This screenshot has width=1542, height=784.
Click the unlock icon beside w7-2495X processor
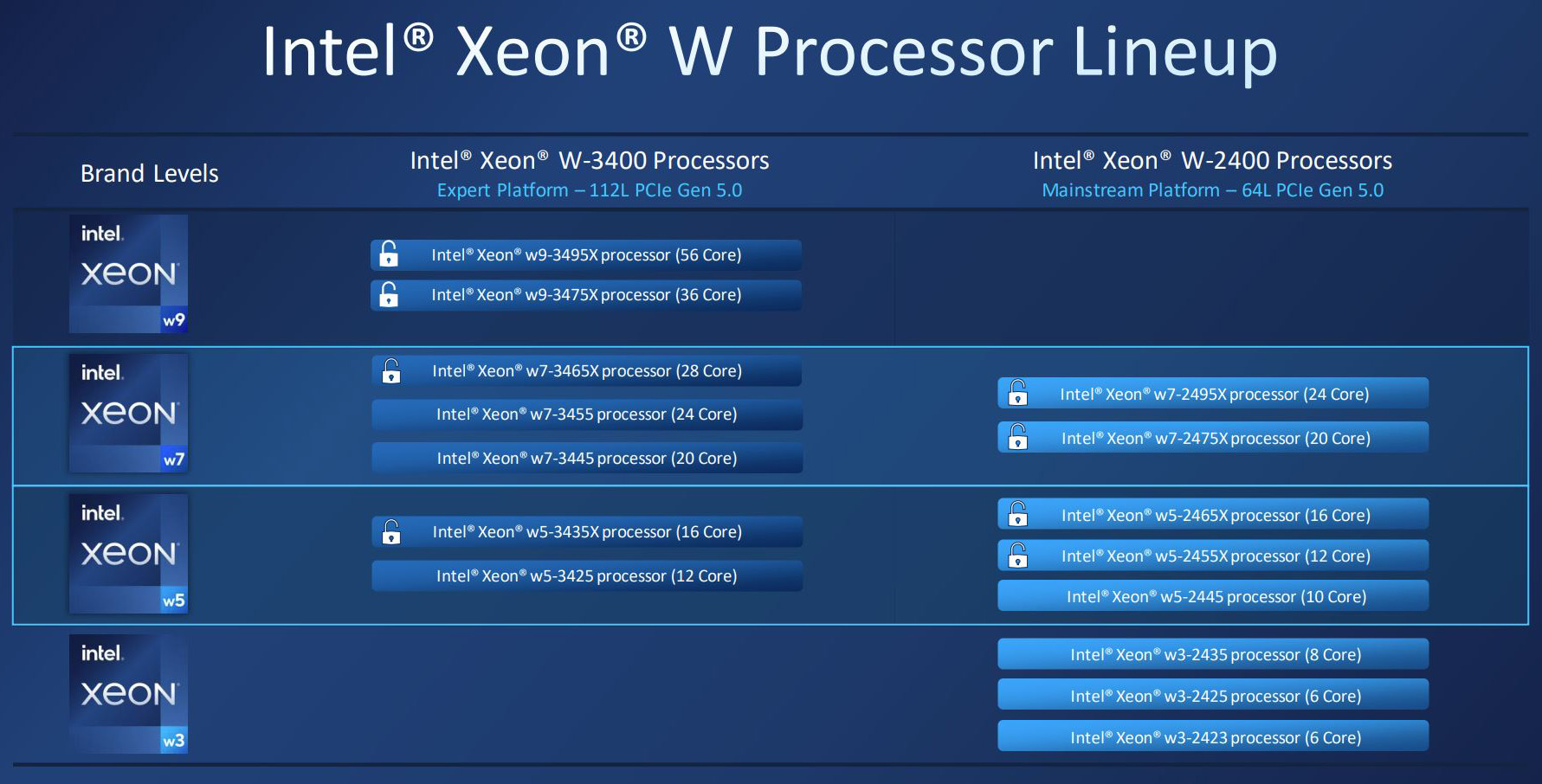tap(1018, 393)
